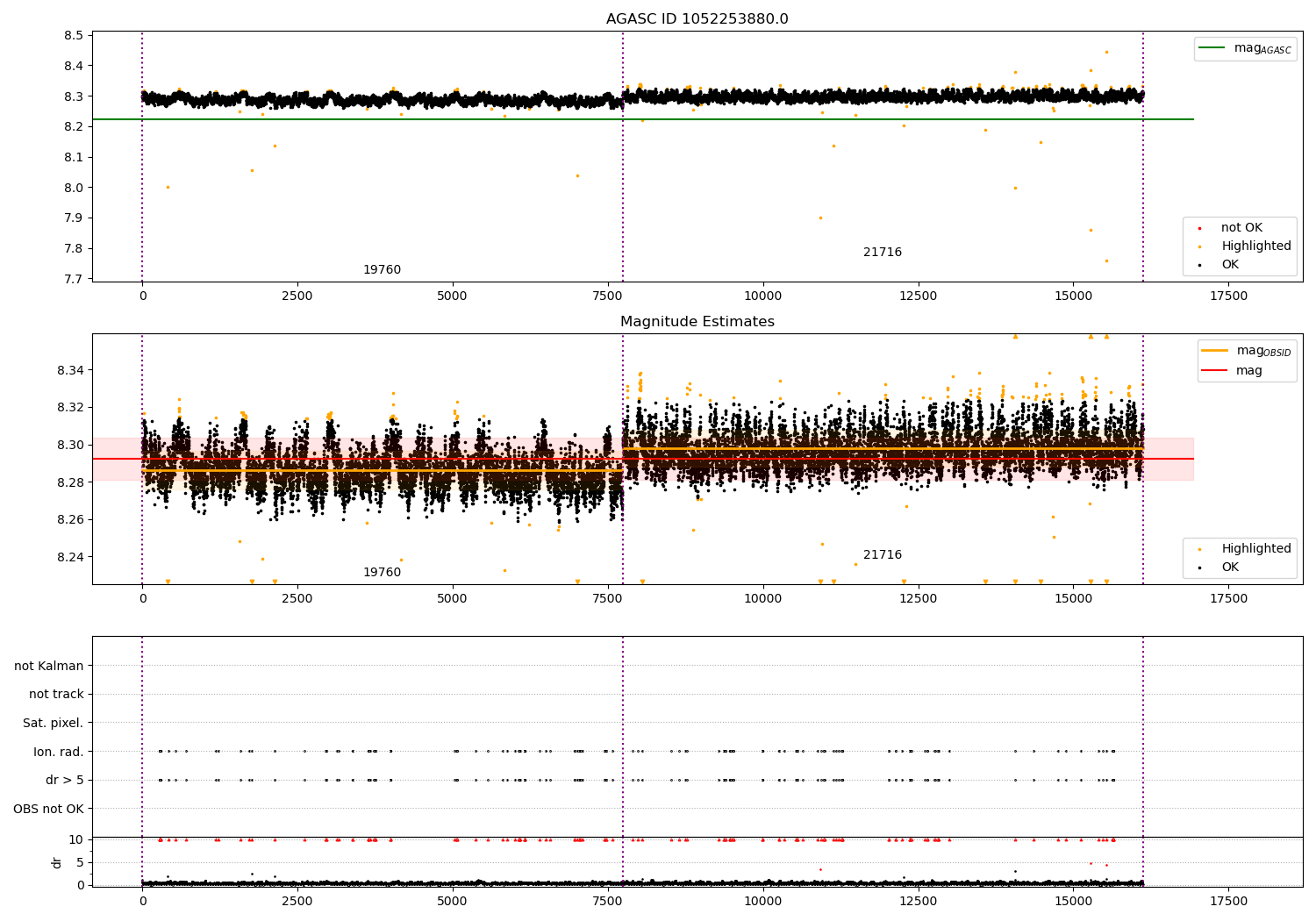Click '2500' x-axis tick in Magnitude Estimates plot
This screenshot has height=921, width=1316.
coord(297,599)
